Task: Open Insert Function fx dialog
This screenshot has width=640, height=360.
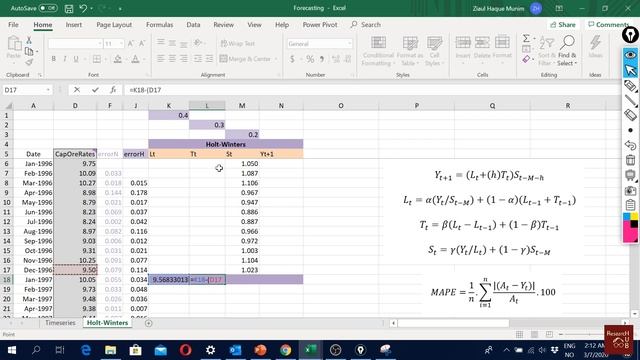Action: 113,90
